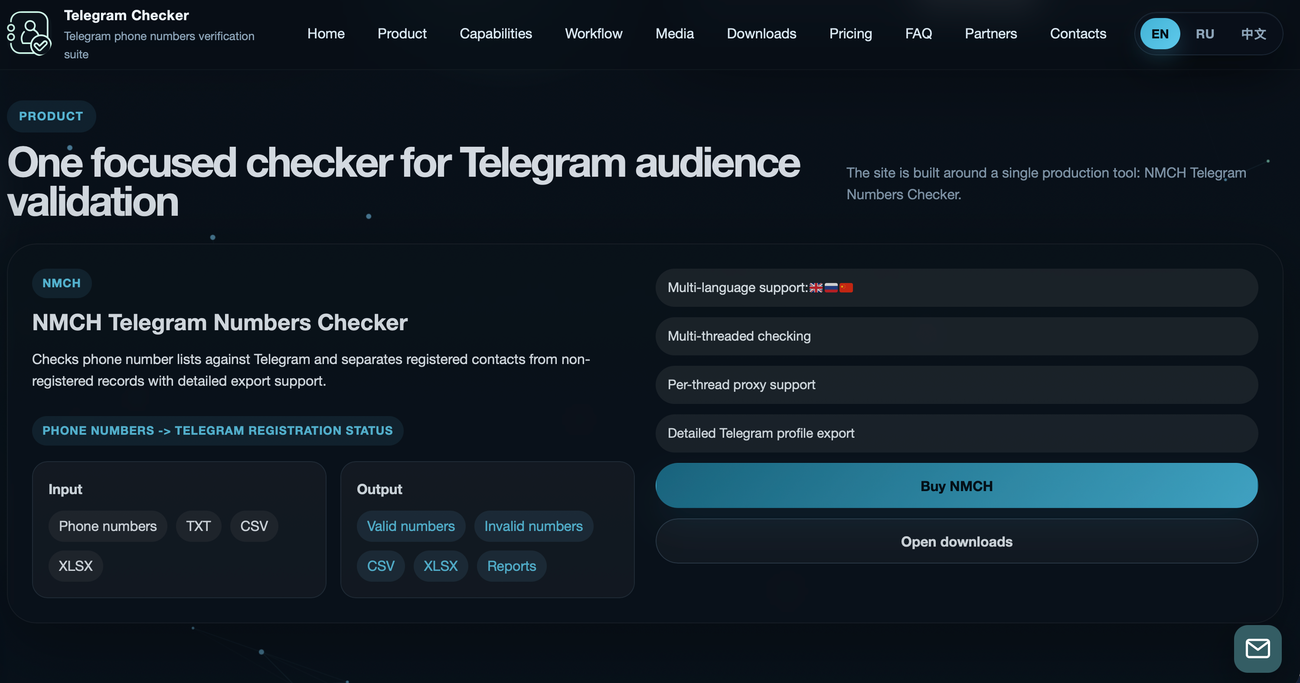Click the Per-thread proxy support row
This screenshot has width=1300, height=683.
pyautogui.click(x=957, y=385)
